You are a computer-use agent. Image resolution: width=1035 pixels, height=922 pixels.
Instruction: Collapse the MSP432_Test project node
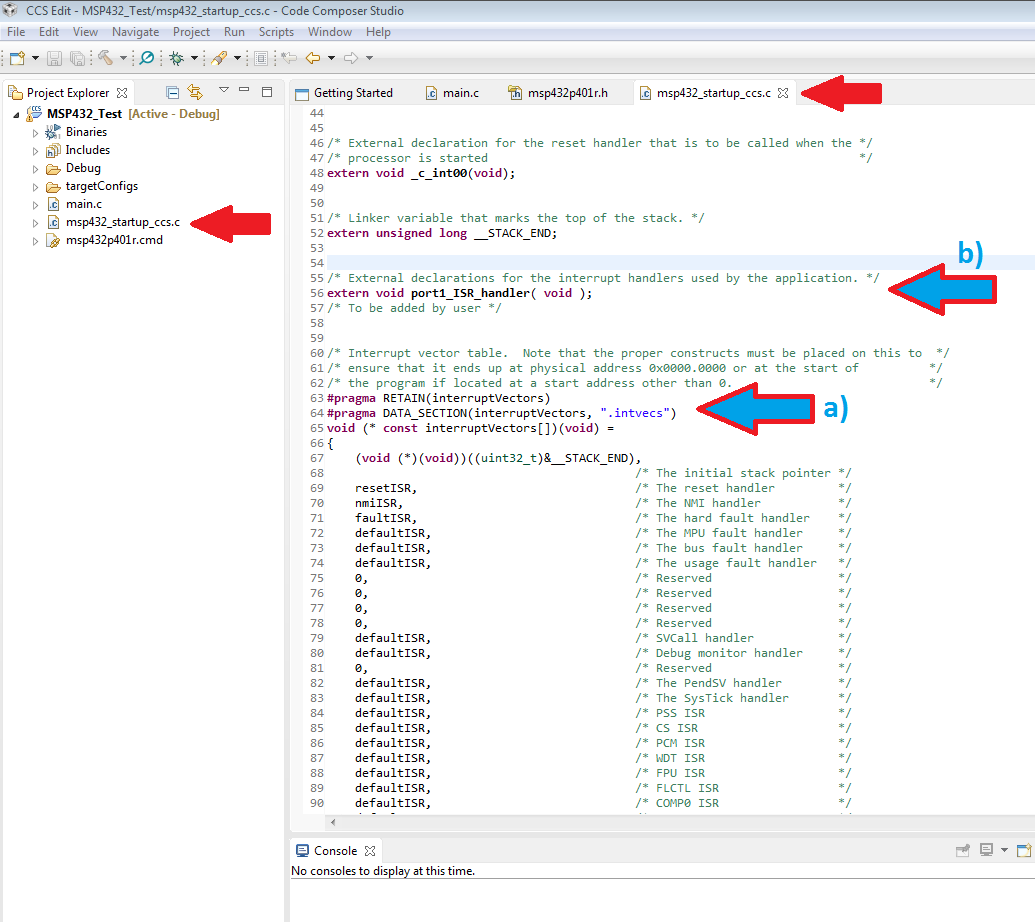point(17,115)
